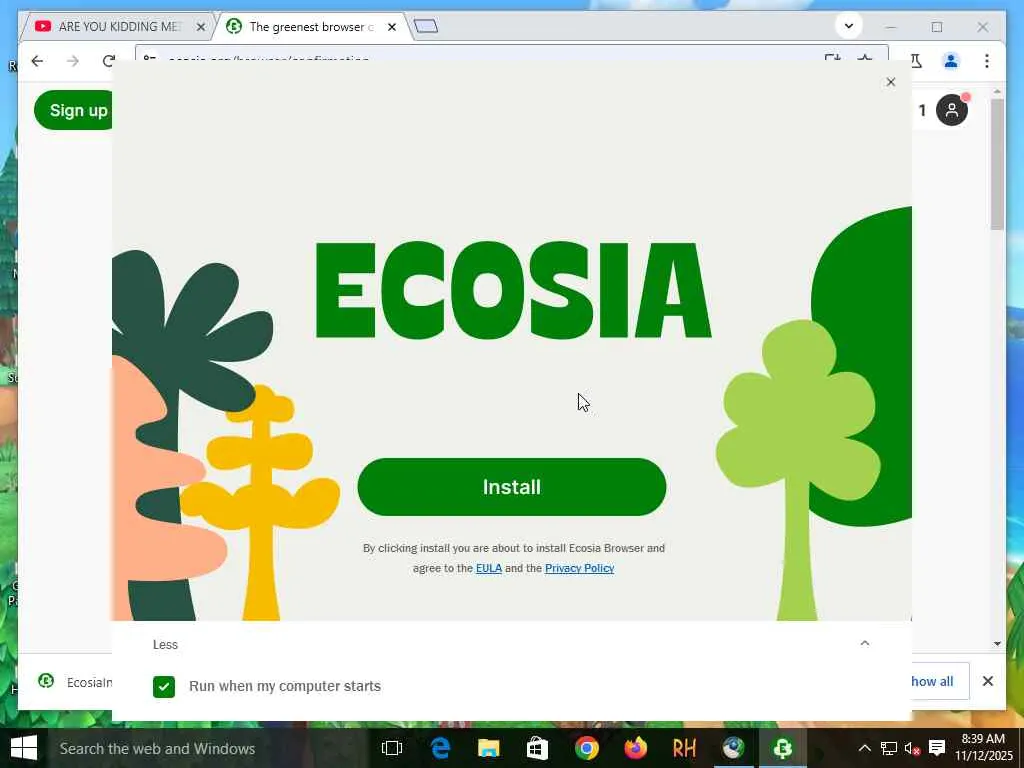This screenshot has width=1024, height=768.
Task: Open Chrome three-dot menu
Action: [987, 61]
